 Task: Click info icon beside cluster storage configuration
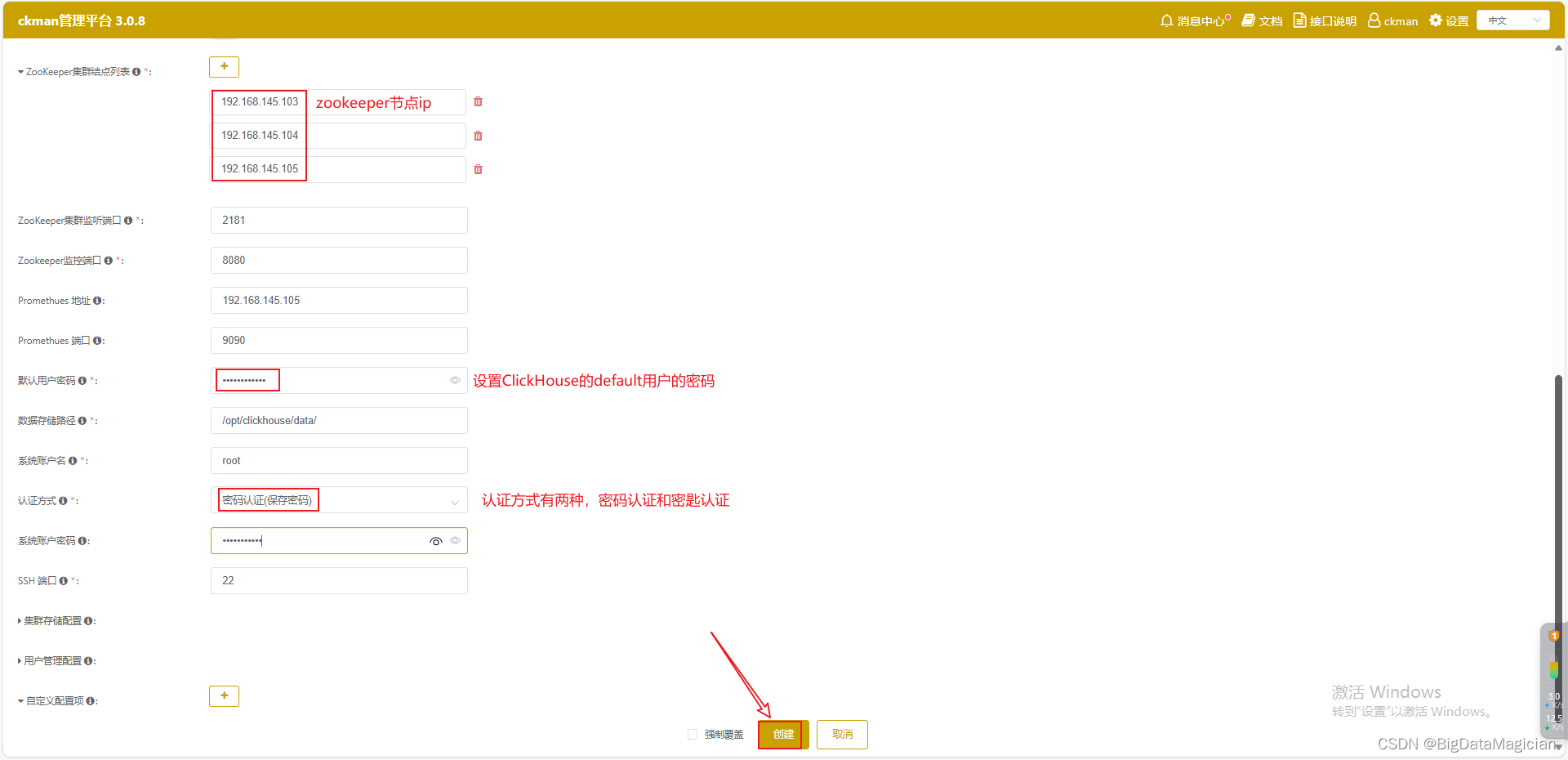88,621
